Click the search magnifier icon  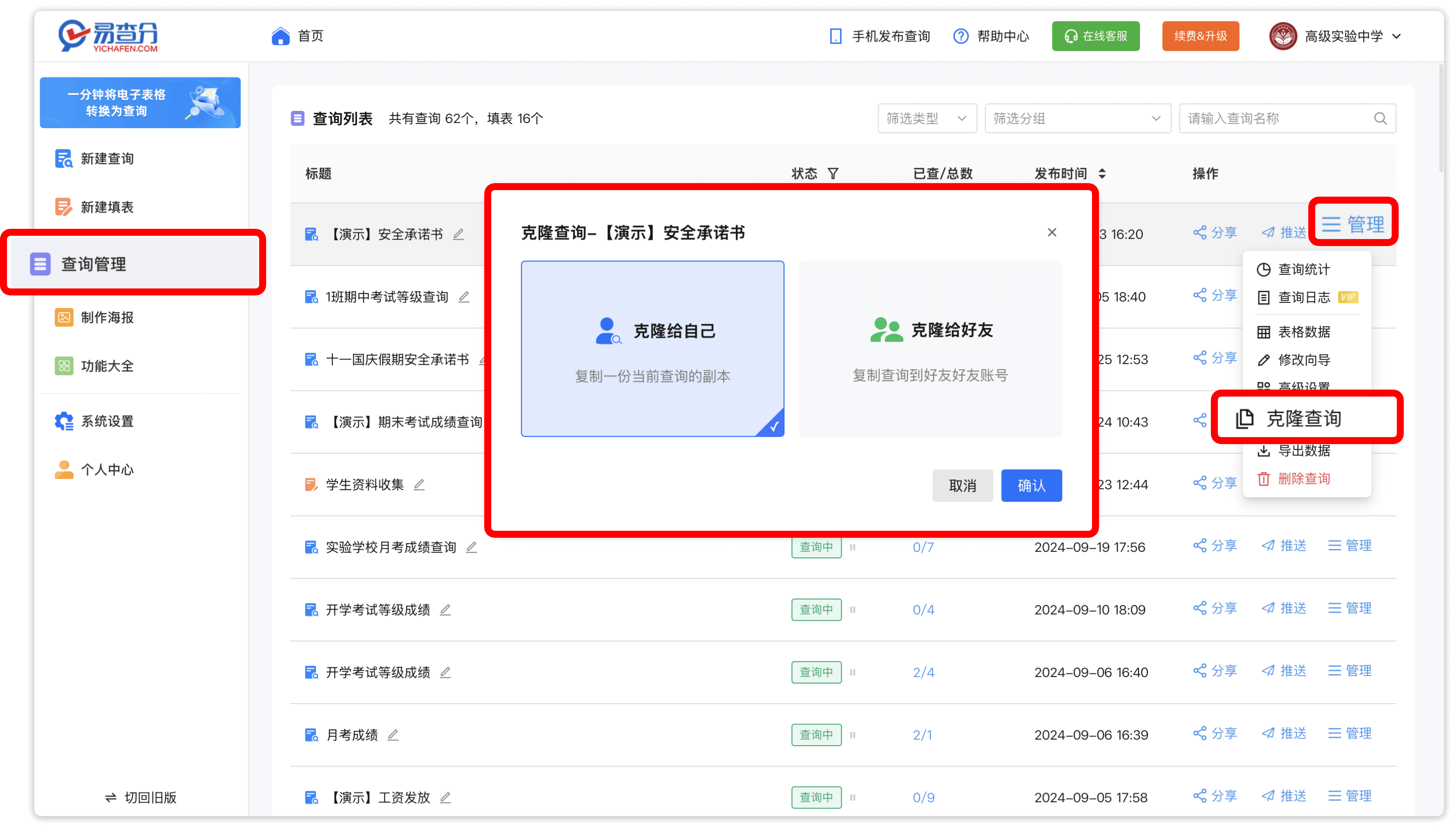[1380, 118]
